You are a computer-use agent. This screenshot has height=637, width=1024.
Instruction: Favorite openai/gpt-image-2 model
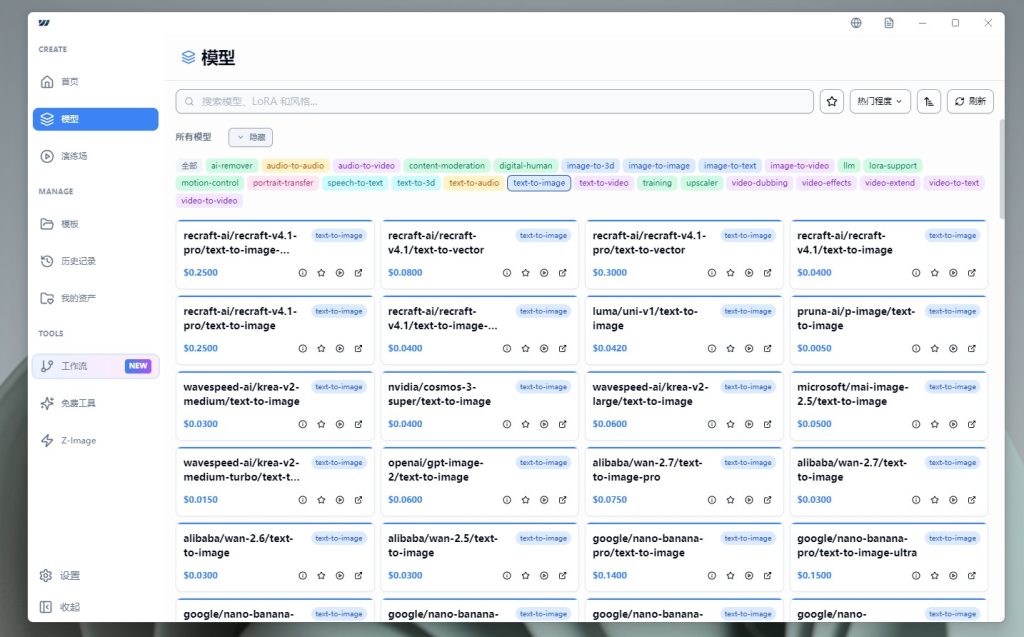pyautogui.click(x=525, y=500)
